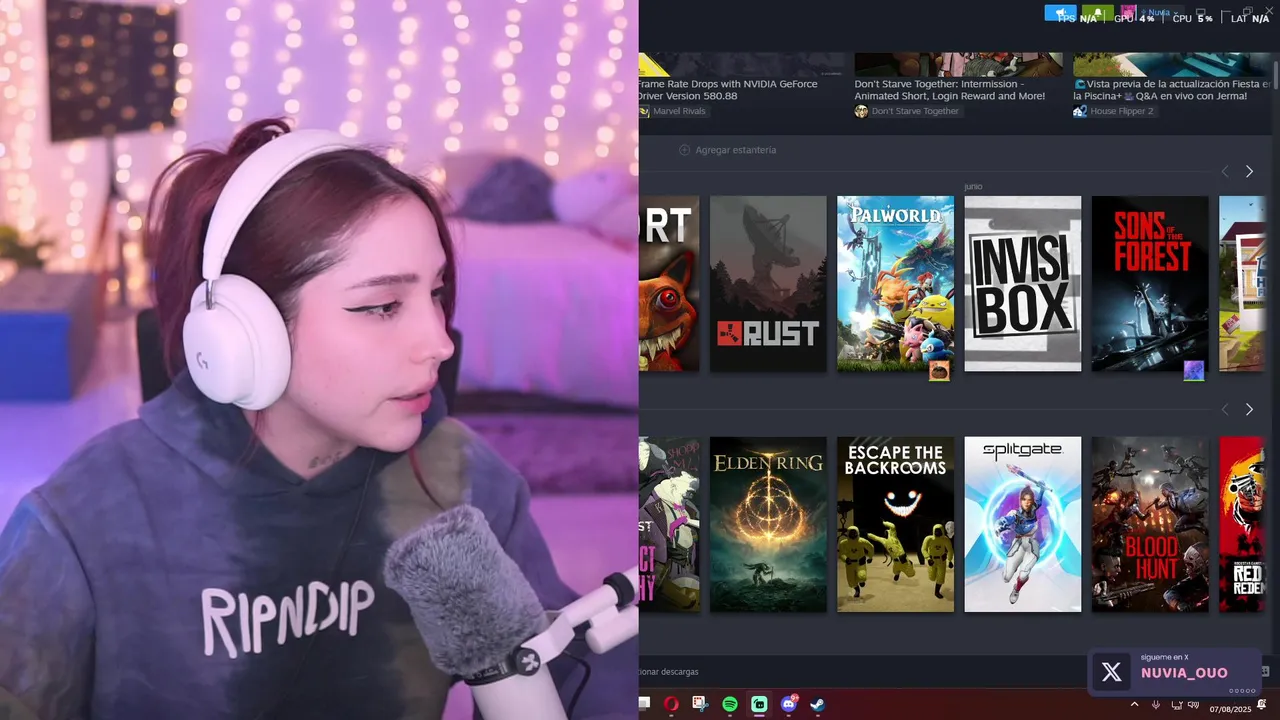
Task: Click the plus icon beside Agregar estantería
Action: pos(685,150)
